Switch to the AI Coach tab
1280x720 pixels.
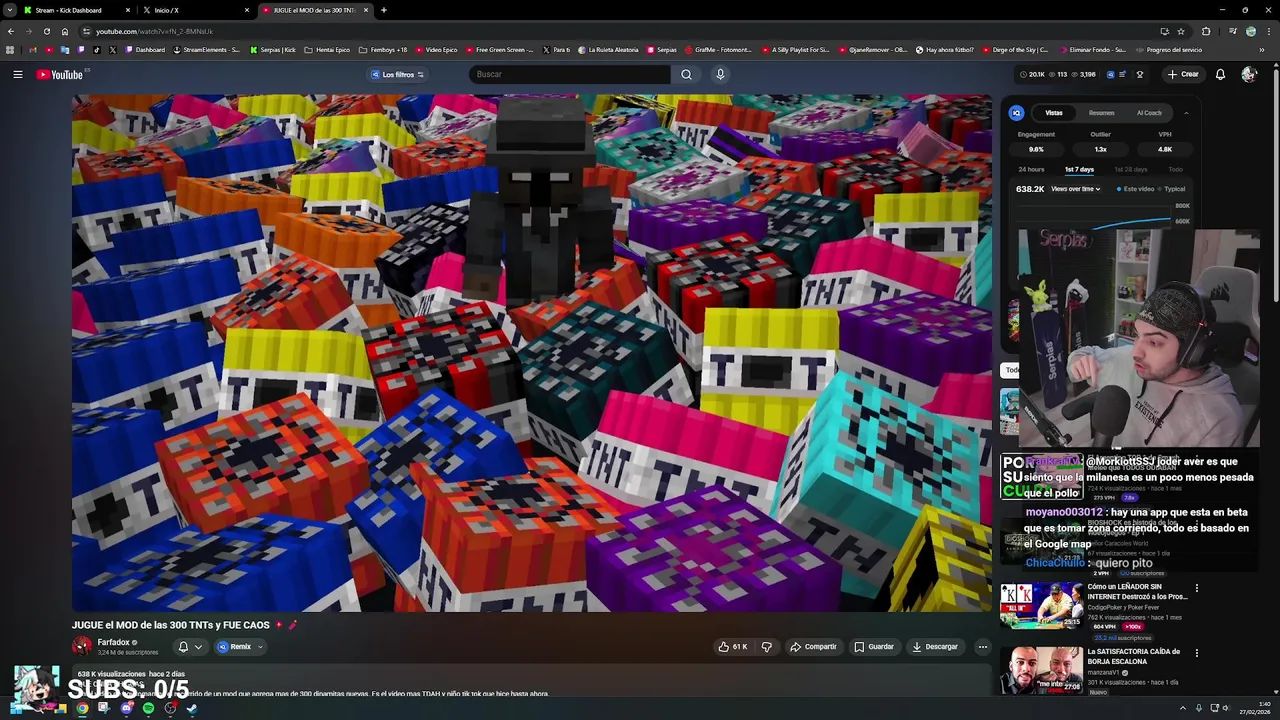(1149, 113)
